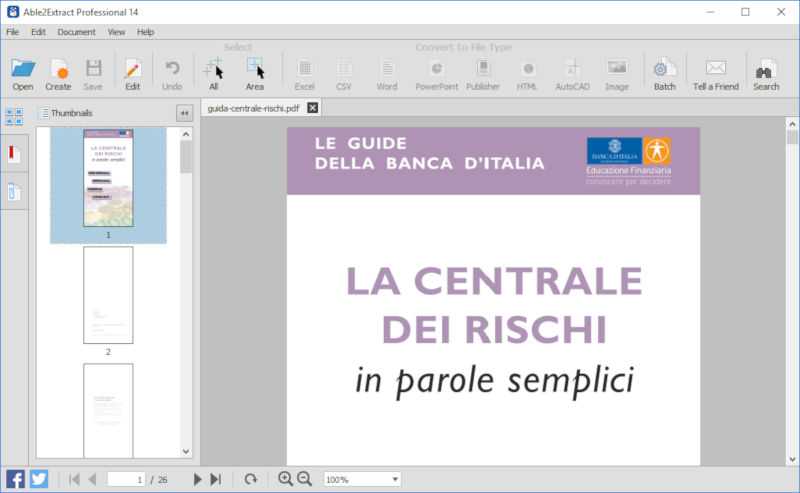
Task: Open the Edit PDF tool
Action: pyautogui.click(x=133, y=74)
